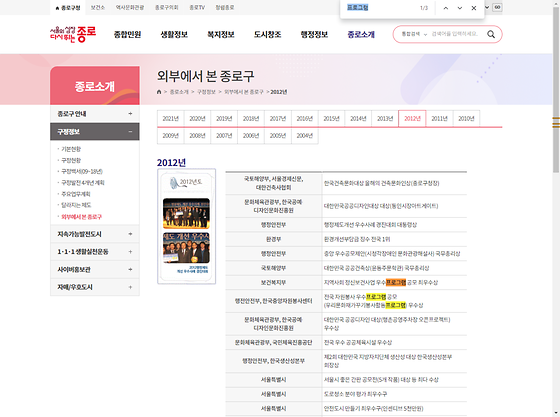The height and width of the screenshot is (417, 560).
Task: Click the home icon in breadcrumb
Action: (x=159, y=92)
